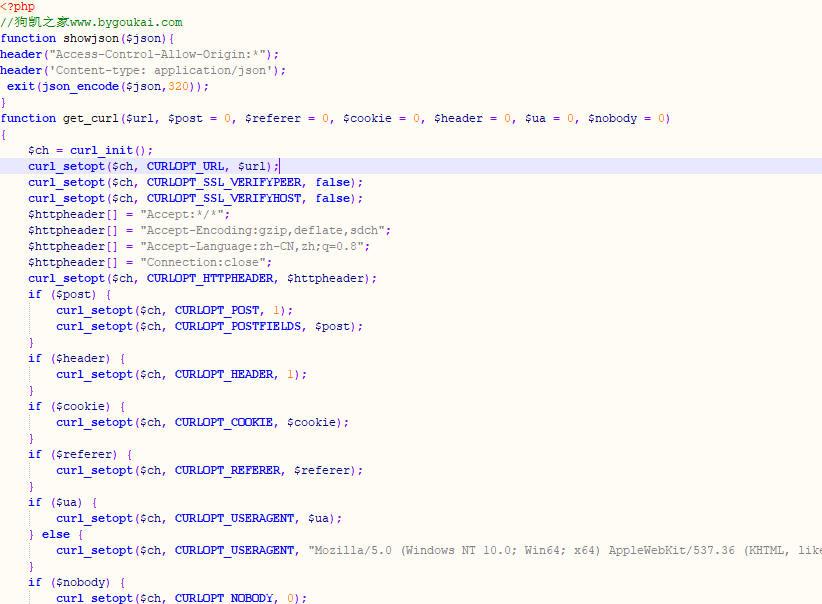
Task: Click the CURLOPT_SSL_VERIFYPEER constant
Action: (x=224, y=182)
